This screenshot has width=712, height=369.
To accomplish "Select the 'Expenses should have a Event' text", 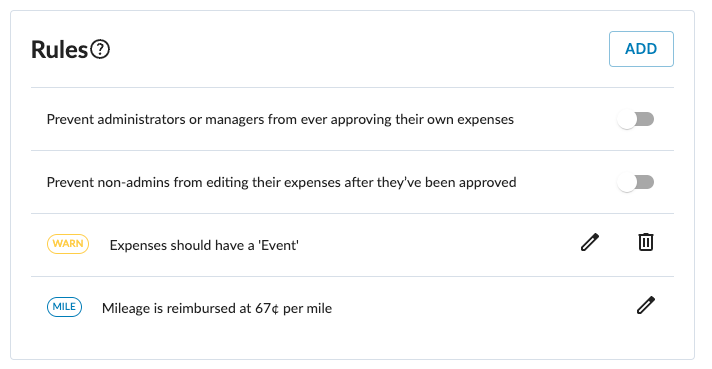I will pos(204,245).
